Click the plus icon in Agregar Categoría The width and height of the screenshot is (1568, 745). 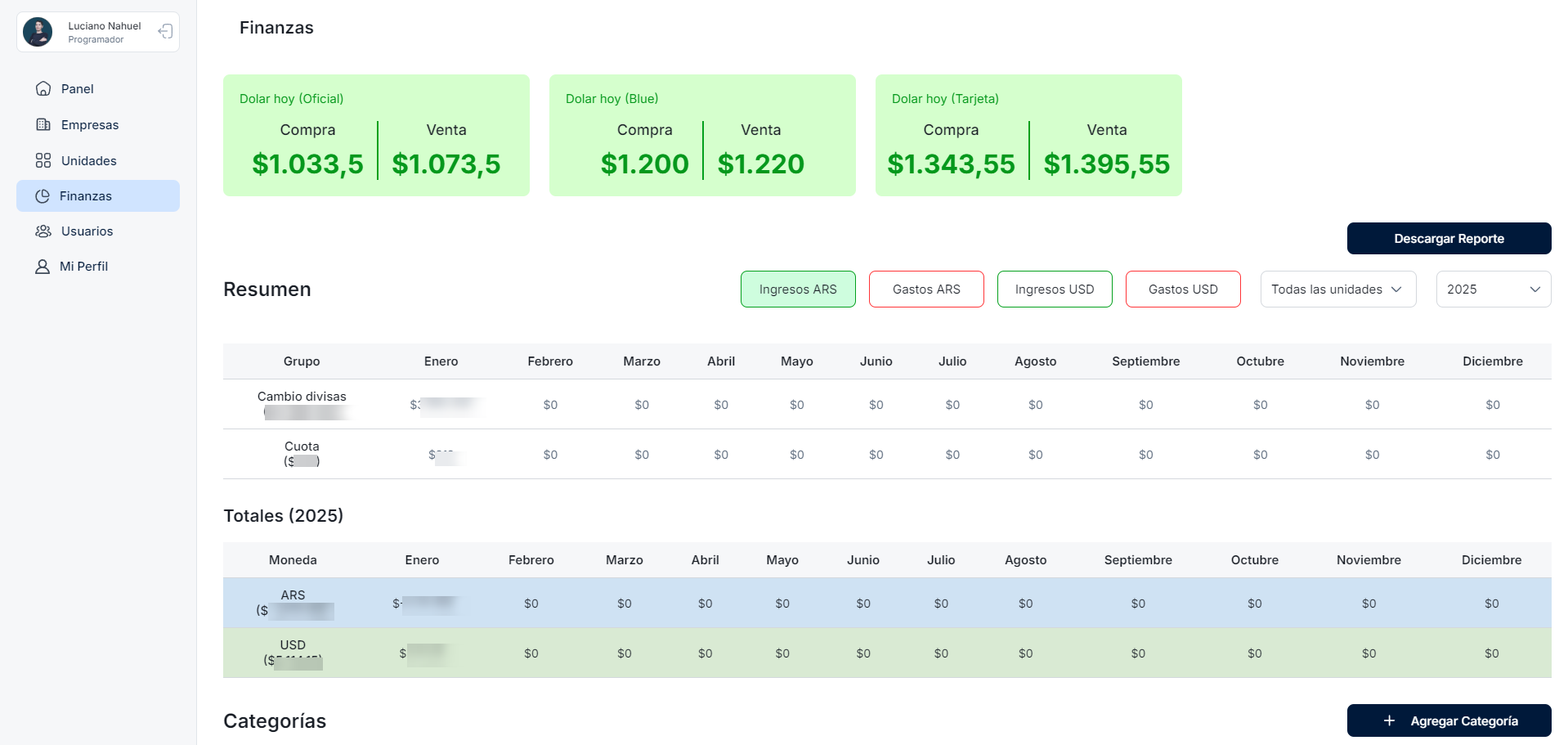pyautogui.click(x=1389, y=720)
